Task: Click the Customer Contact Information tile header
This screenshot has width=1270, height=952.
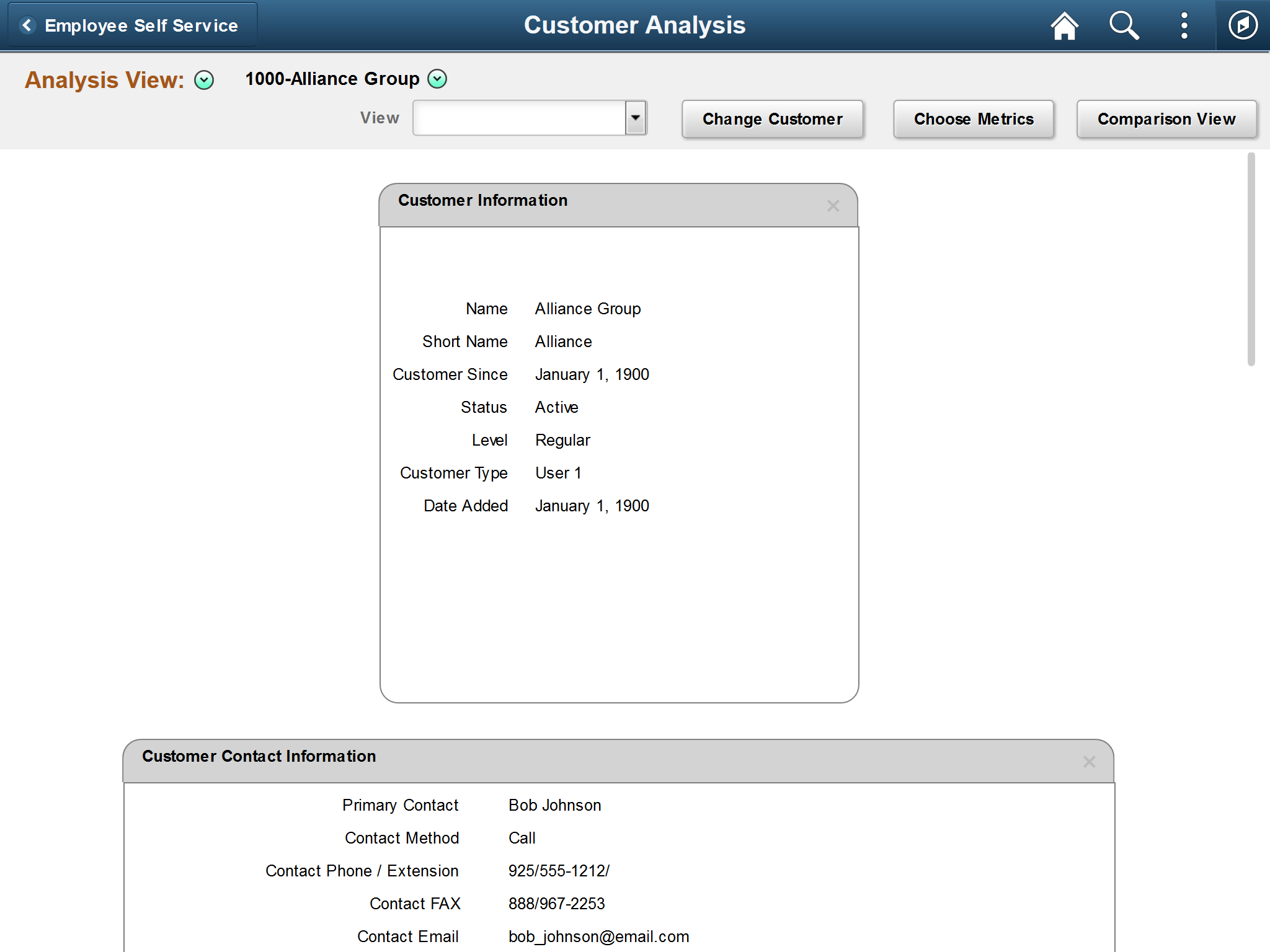Action: click(259, 757)
